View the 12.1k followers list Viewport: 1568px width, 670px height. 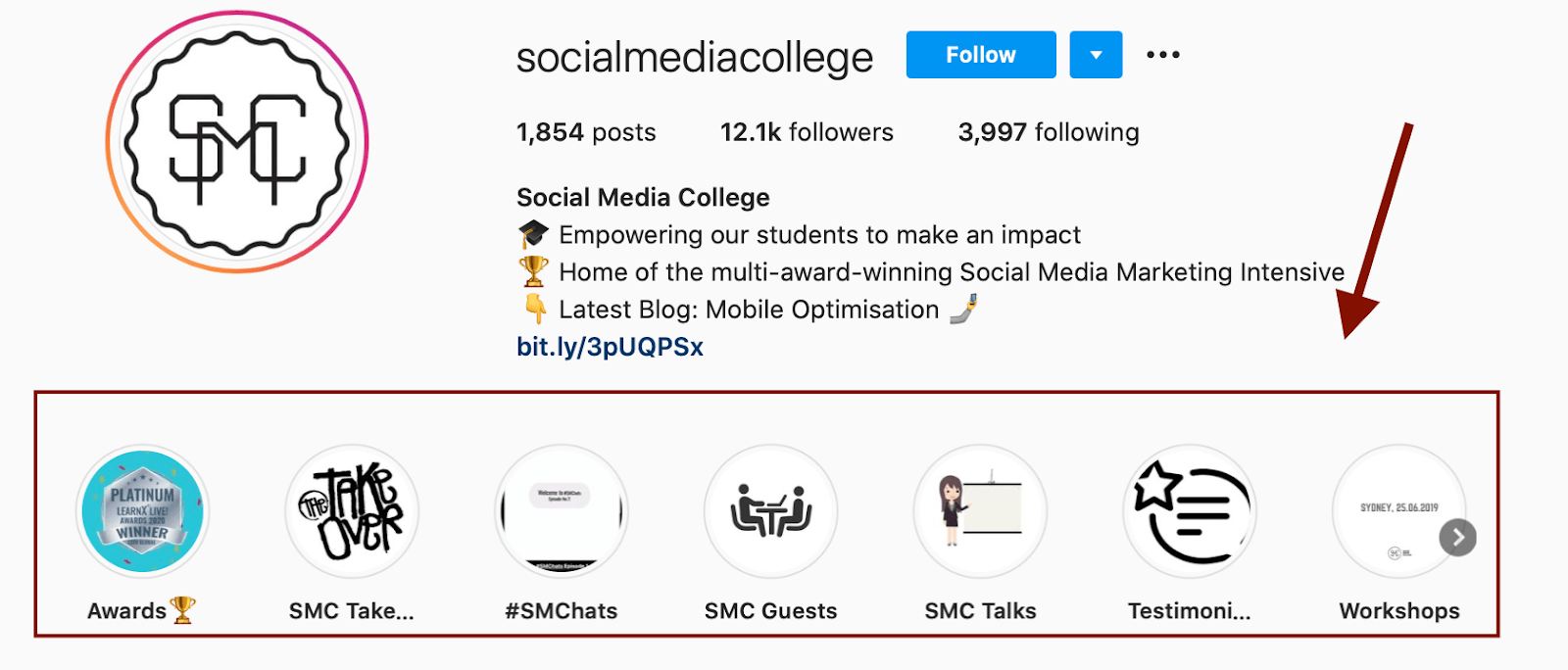[x=807, y=132]
